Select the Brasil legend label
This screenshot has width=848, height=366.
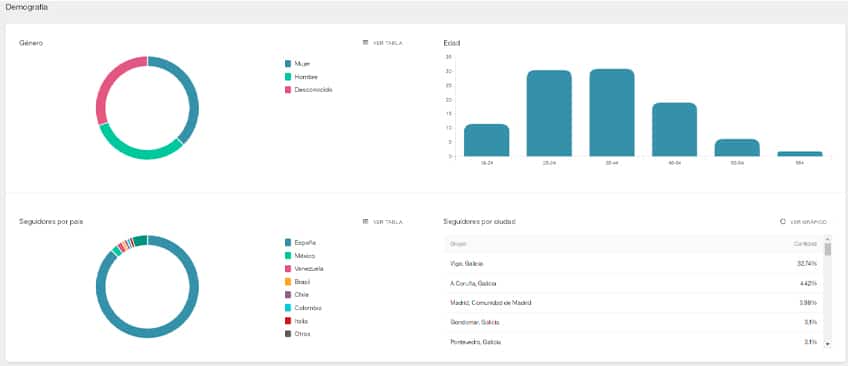(x=303, y=282)
